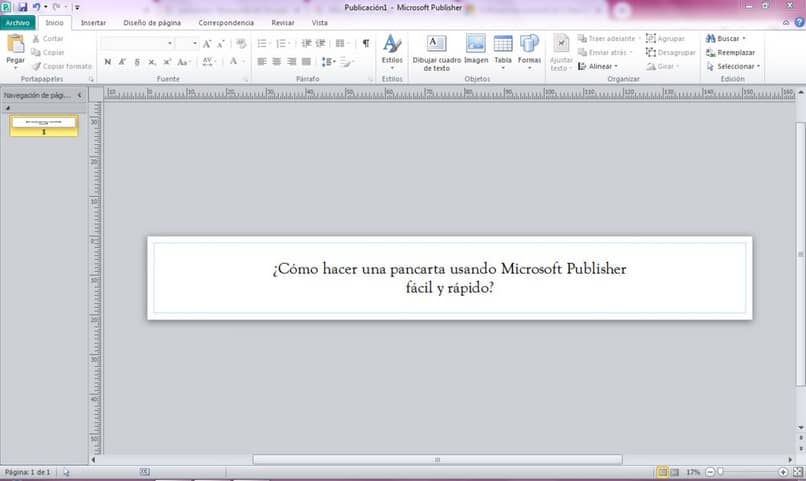Zoom out with the minus button

click(x=710, y=472)
